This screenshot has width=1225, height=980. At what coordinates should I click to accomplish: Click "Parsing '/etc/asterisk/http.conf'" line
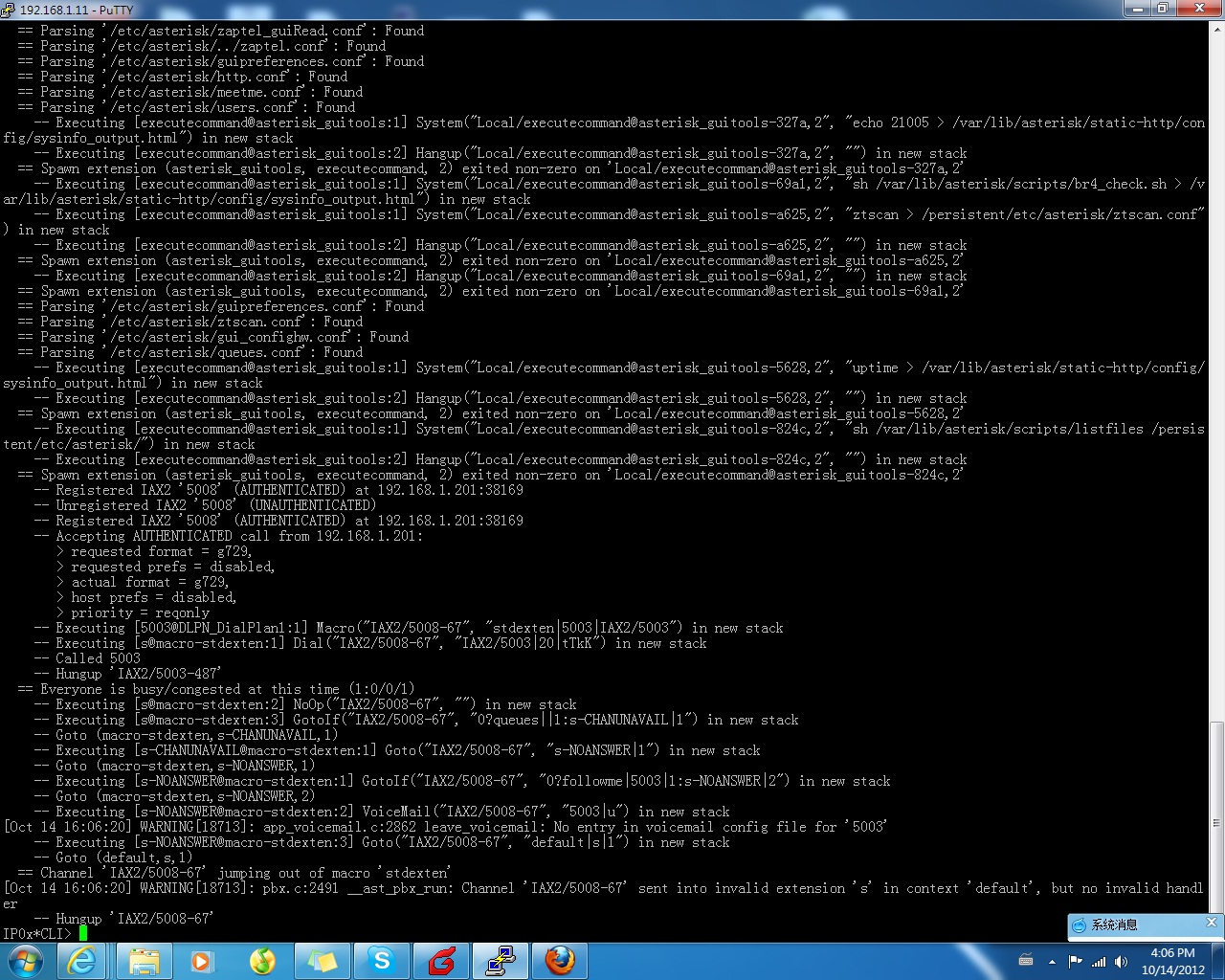point(182,77)
